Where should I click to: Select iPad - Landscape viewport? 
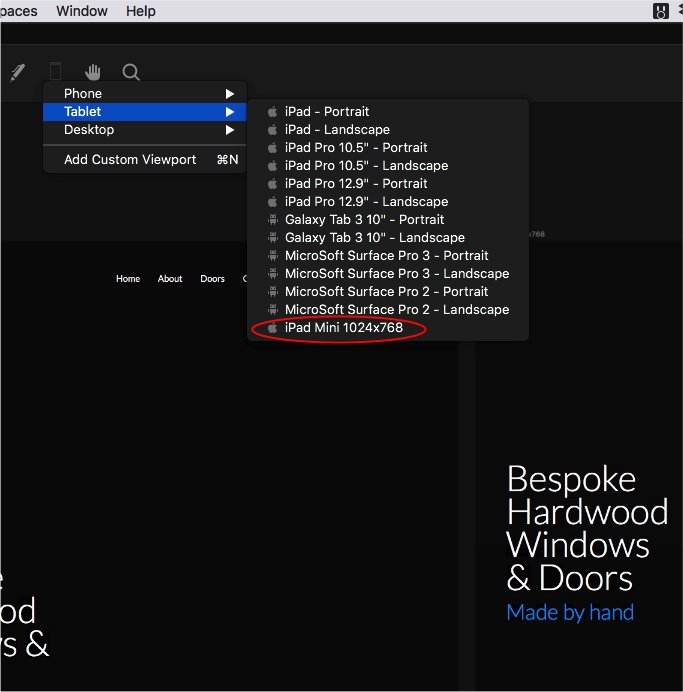coord(337,130)
